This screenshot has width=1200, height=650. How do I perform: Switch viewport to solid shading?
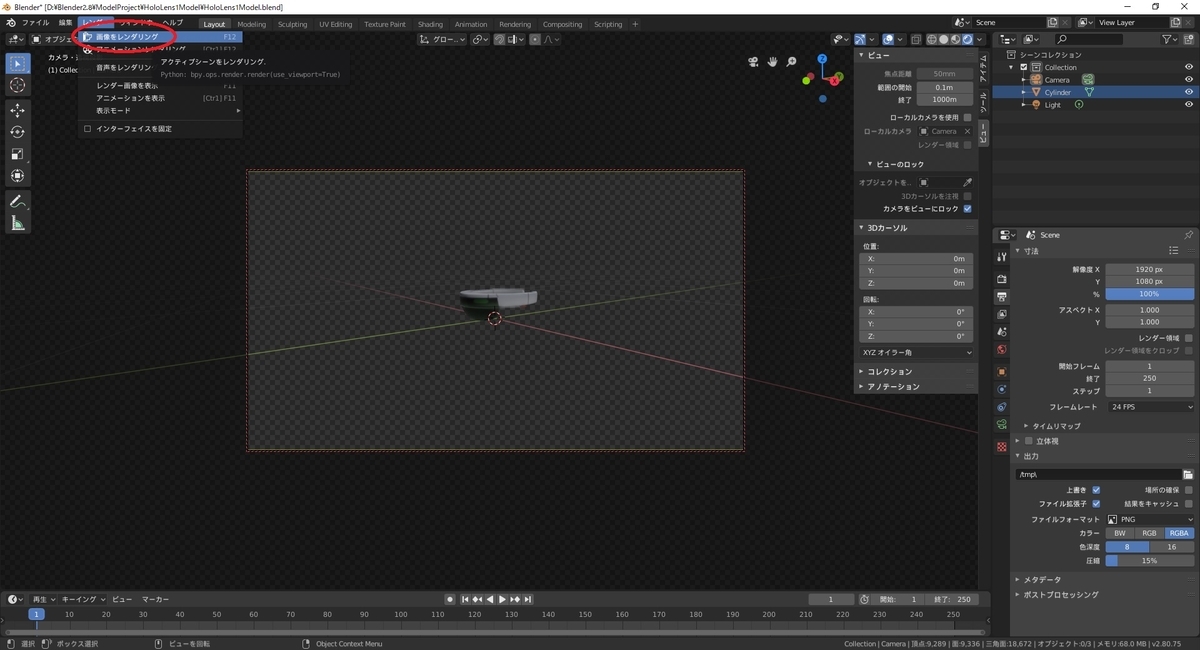coord(945,39)
